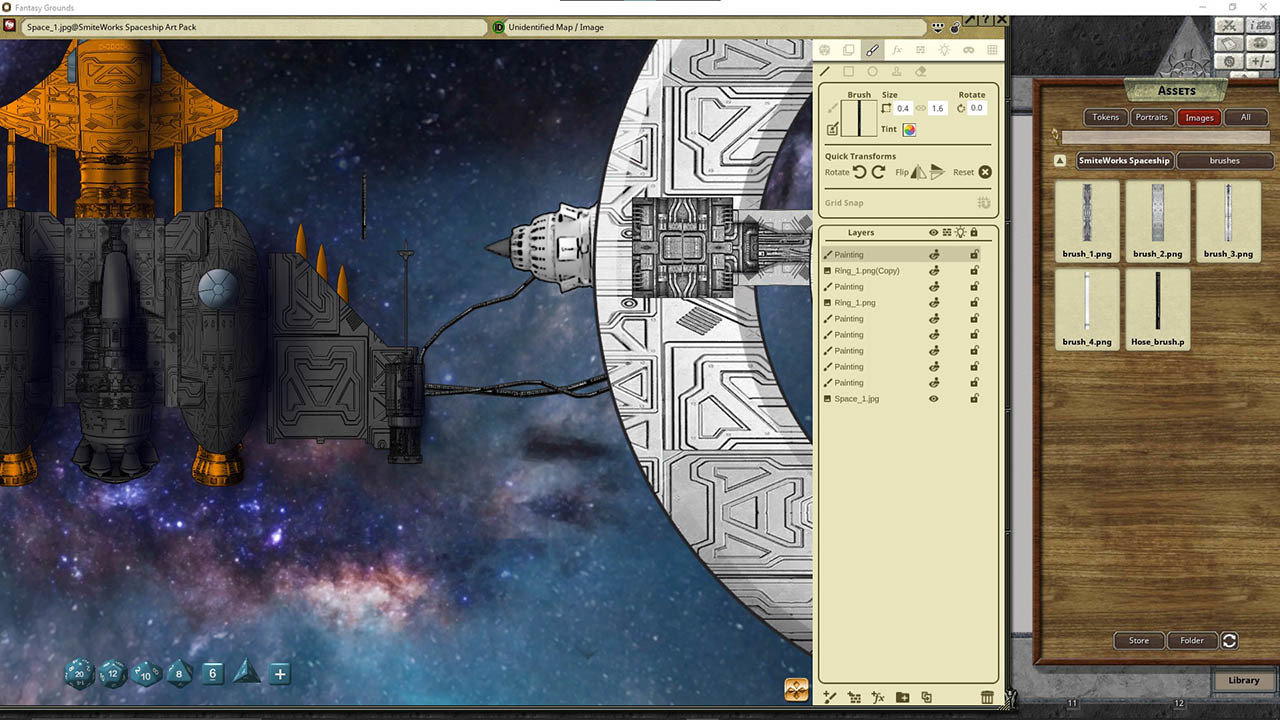Viewport: 1280px width, 720px height.
Task: Open SmiteWorks Spaceship folder breadcrumb
Action: coord(1124,161)
